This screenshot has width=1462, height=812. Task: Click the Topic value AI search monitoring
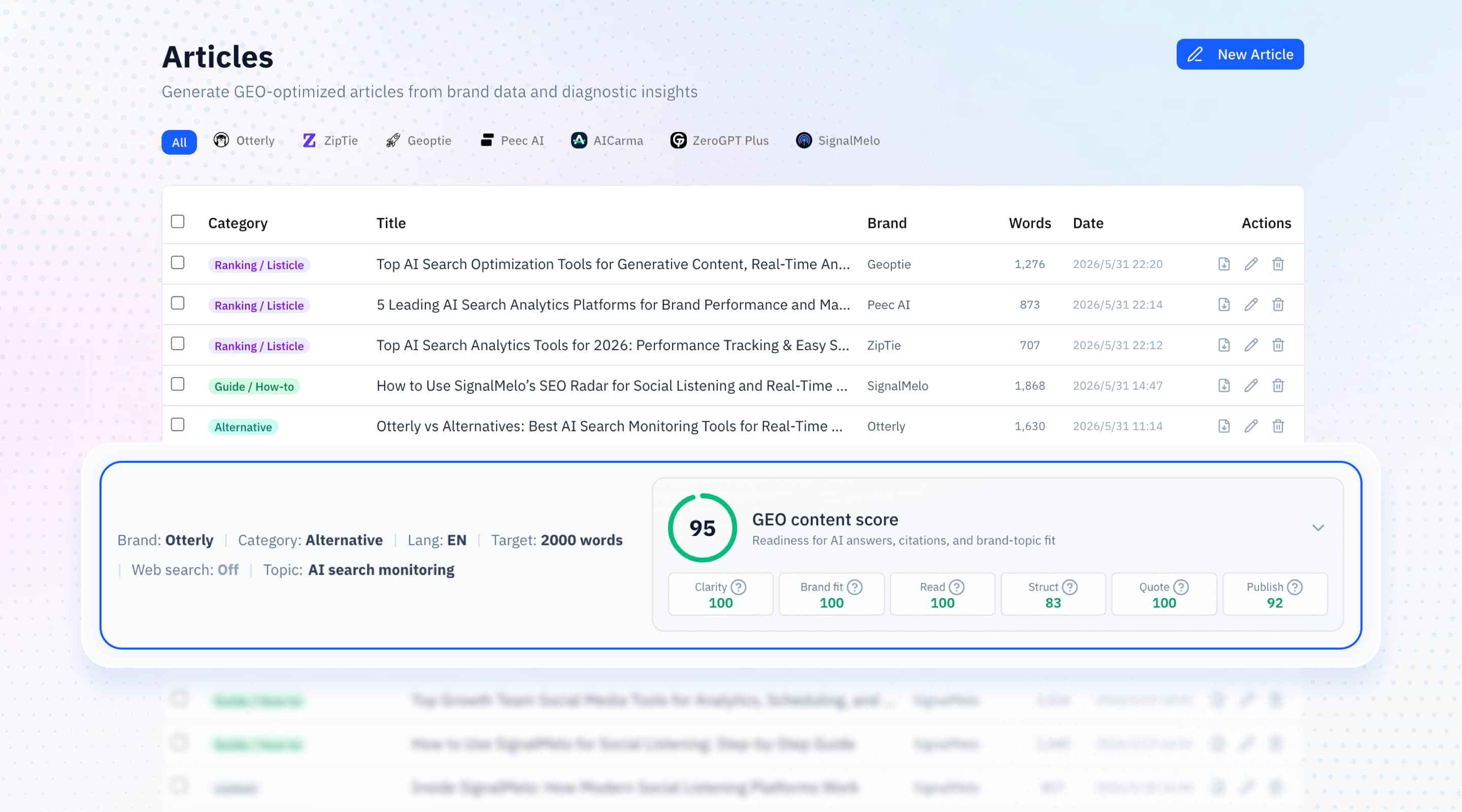(x=381, y=570)
